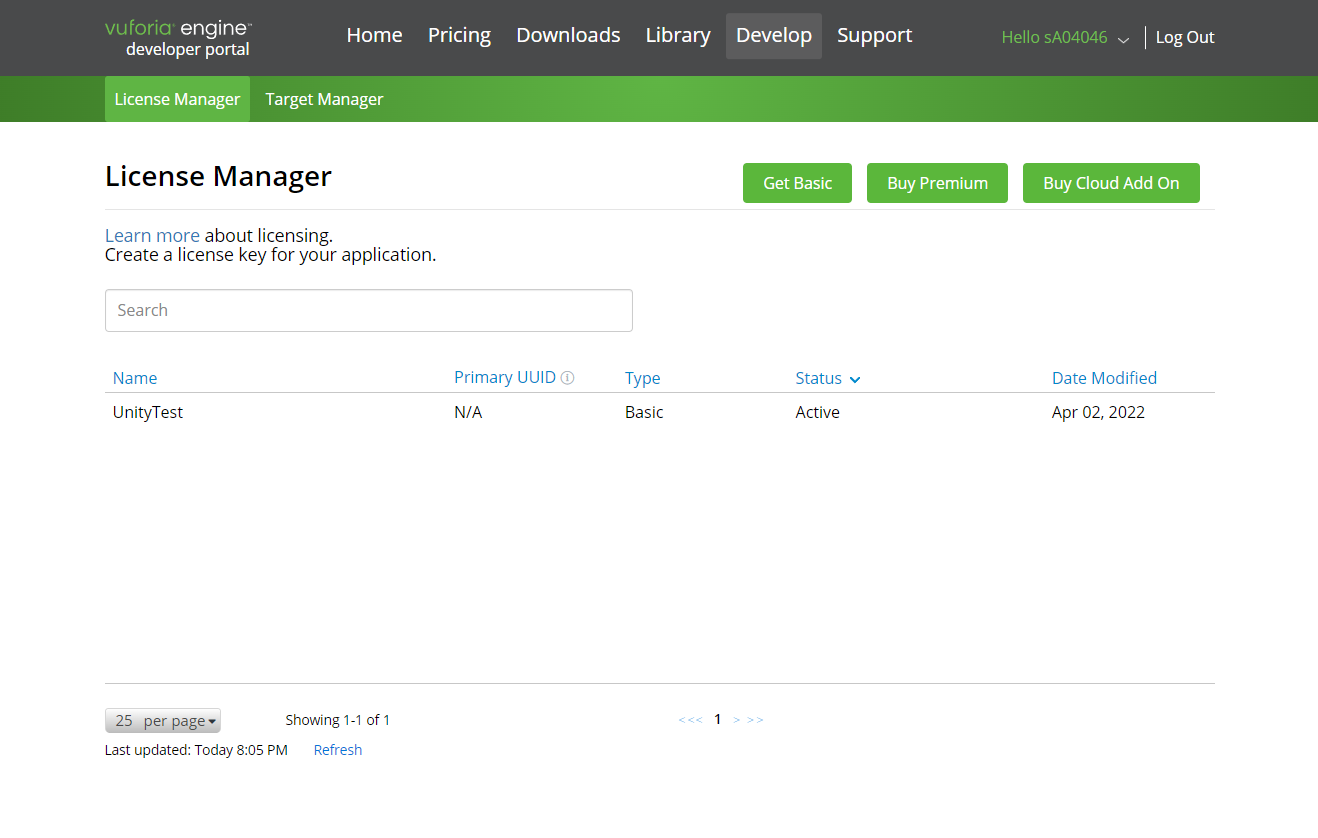Sort by the Name column header
The height and width of the screenshot is (838, 1318).
point(135,378)
